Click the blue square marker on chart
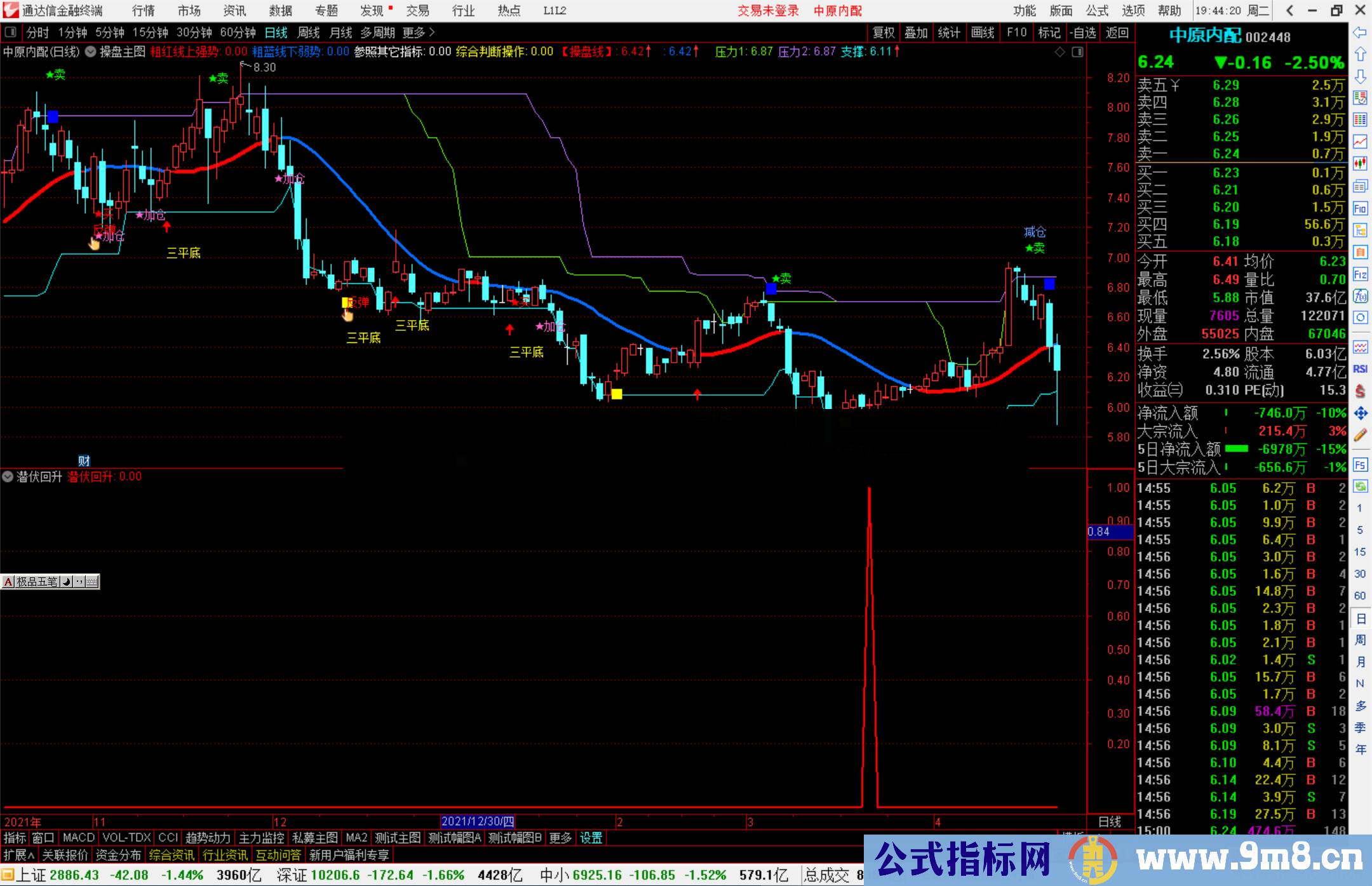Image resolution: width=1372 pixels, height=886 pixels. pyautogui.click(x=53, y=116)
